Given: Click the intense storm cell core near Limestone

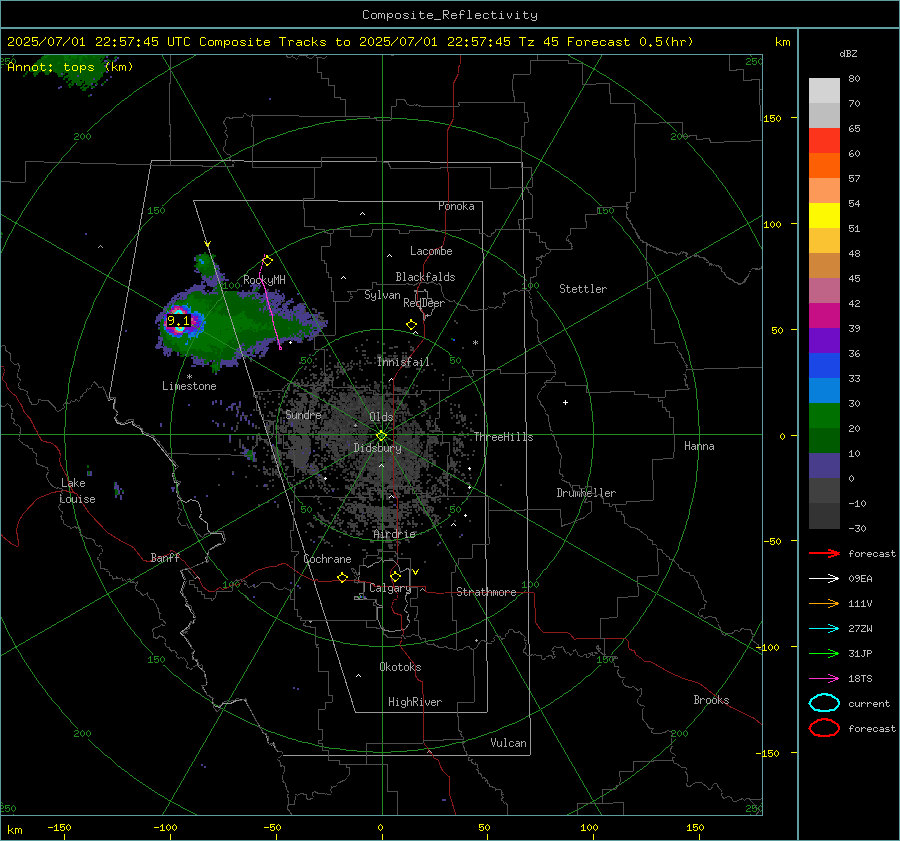Looking at the screenshot, I should (179, 320).
